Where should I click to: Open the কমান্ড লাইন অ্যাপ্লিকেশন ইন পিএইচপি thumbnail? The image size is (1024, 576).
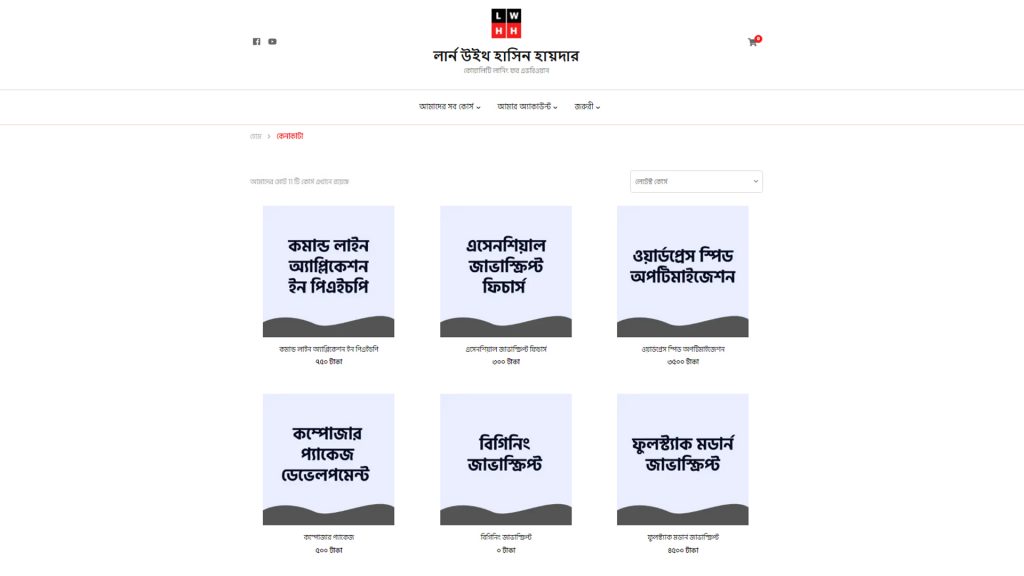[x=328, y=272]
